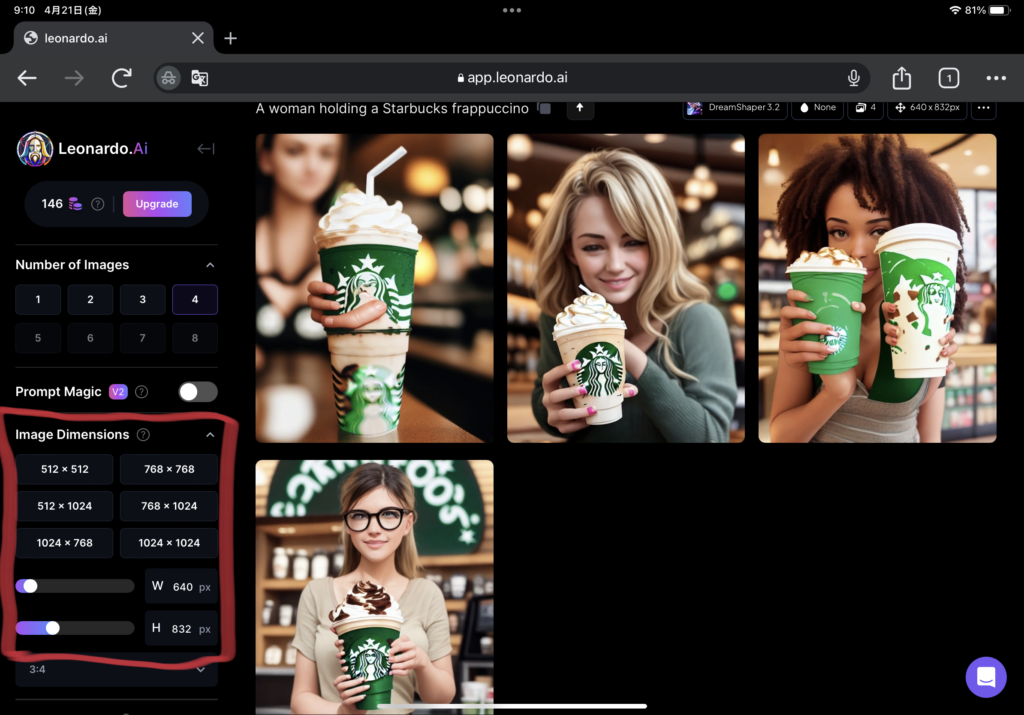Click the page translate icon in the address bar
1024x715 pixels.
(x=199, y=78)
